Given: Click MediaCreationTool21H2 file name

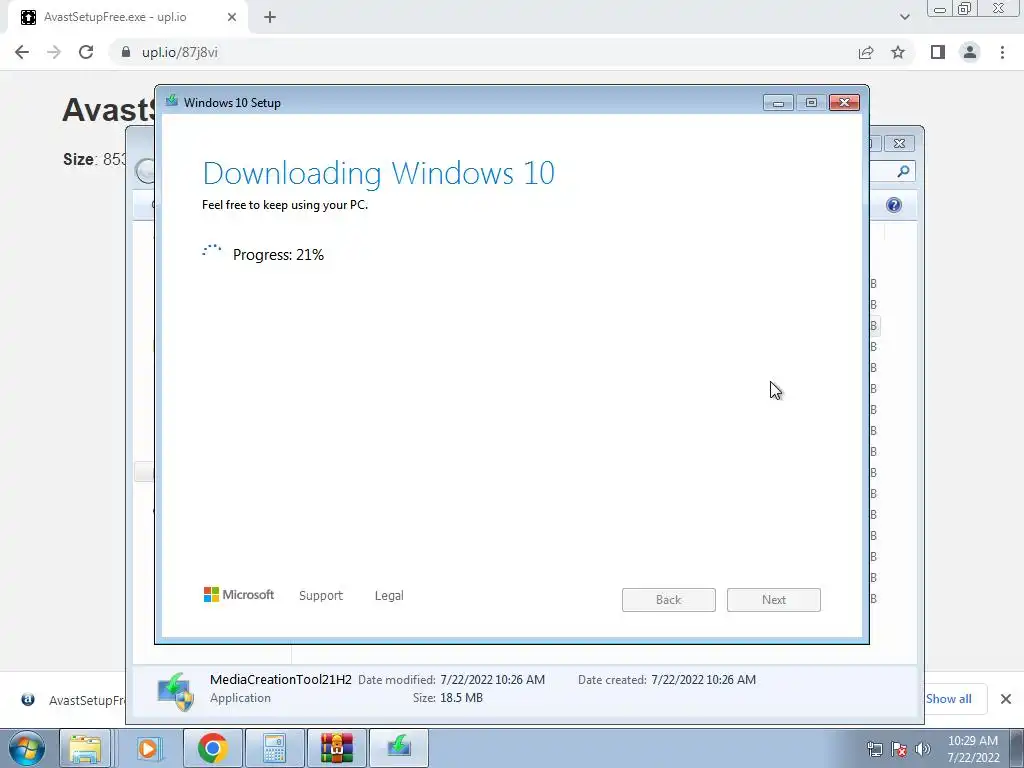Looking at the screenshot, I should point(281,679).
